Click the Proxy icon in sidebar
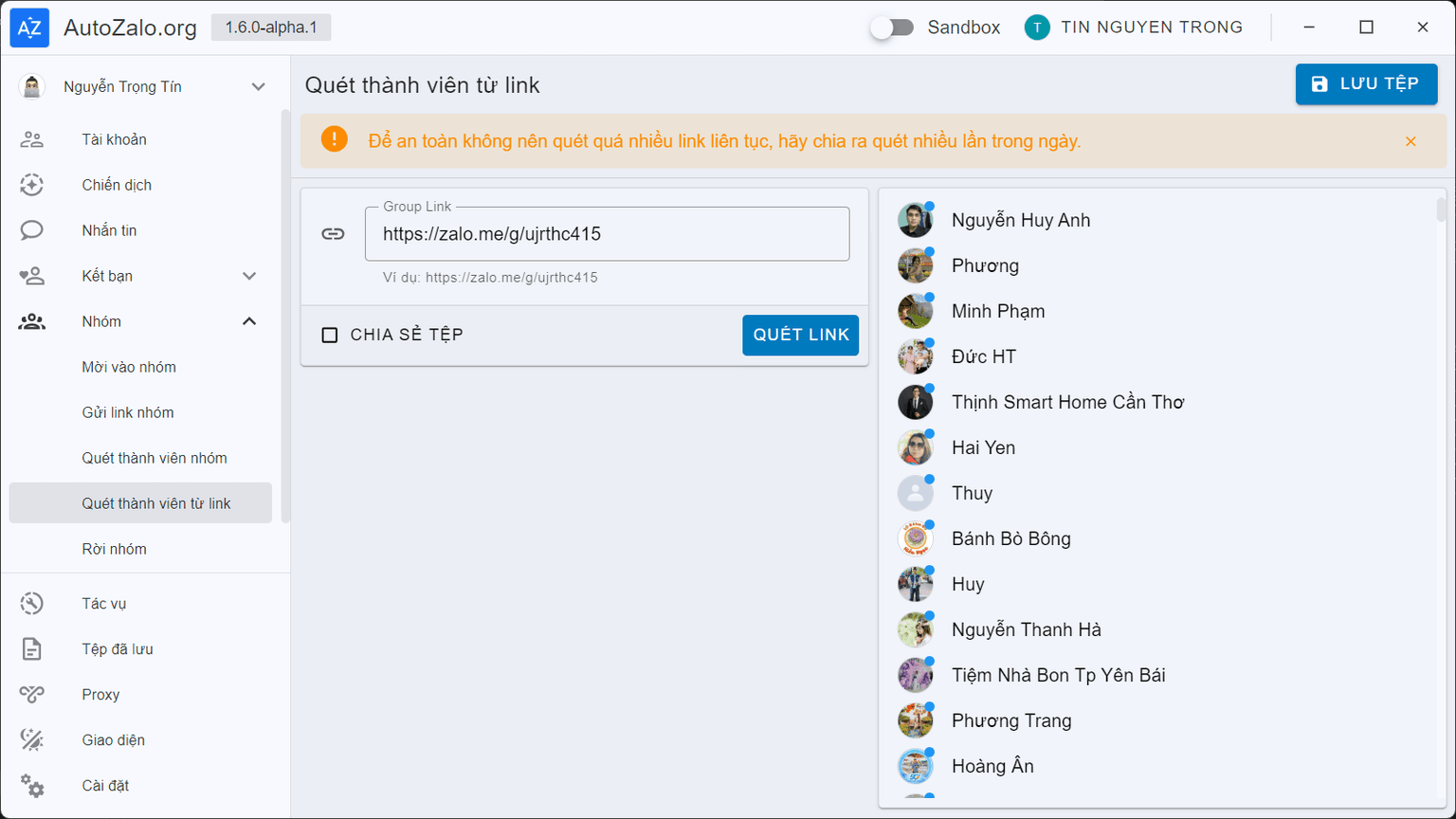This screenshot has height=819, width=1456. 32,695
